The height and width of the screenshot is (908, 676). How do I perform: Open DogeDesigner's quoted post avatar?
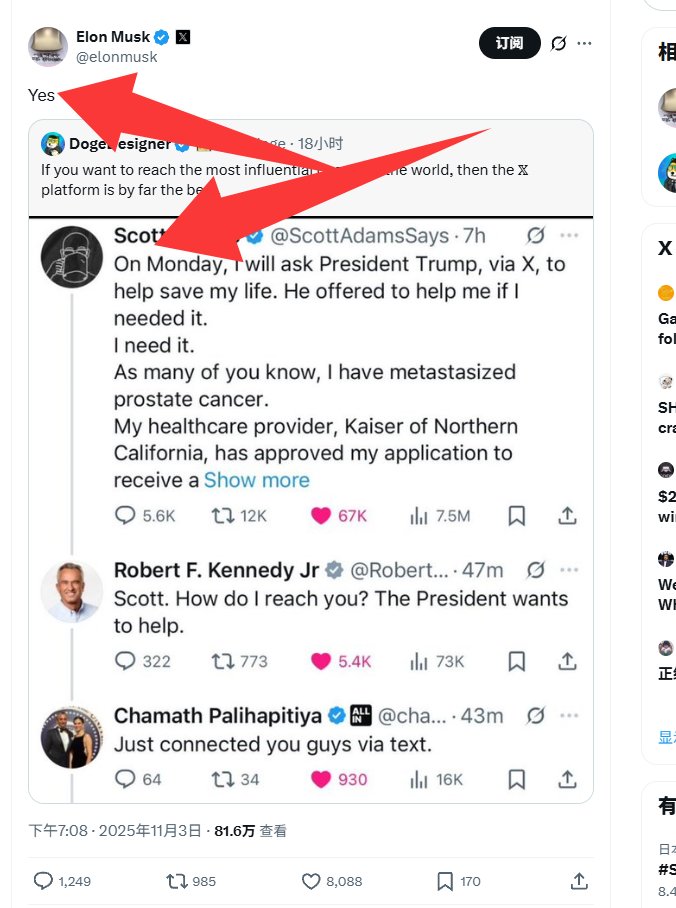(x=53, y=144)
